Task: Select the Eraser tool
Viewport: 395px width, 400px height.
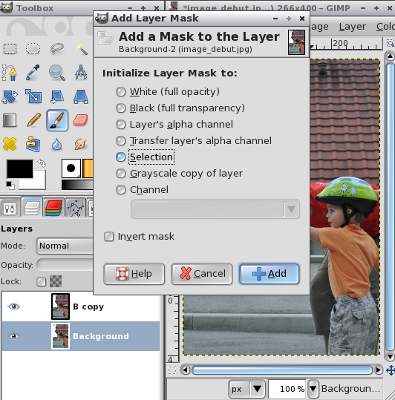Action: (80, 120)
